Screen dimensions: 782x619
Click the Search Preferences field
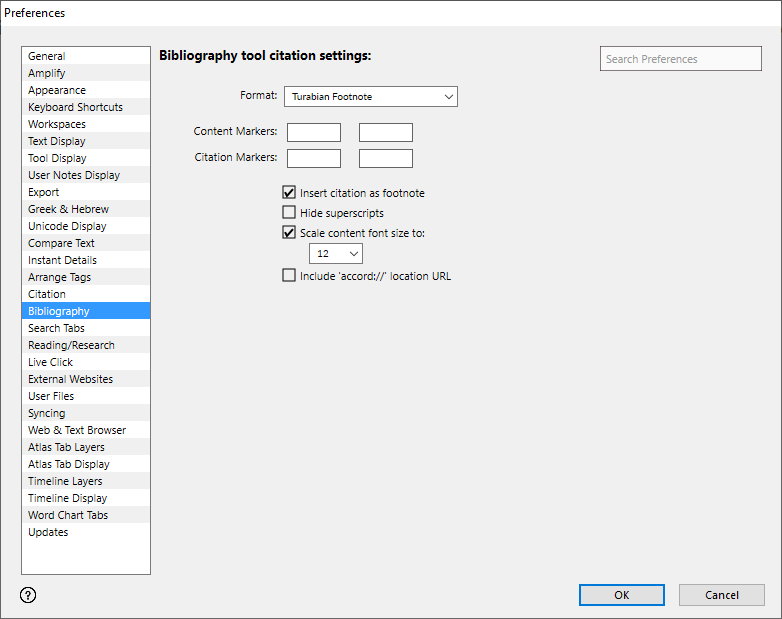pos(680,59)
